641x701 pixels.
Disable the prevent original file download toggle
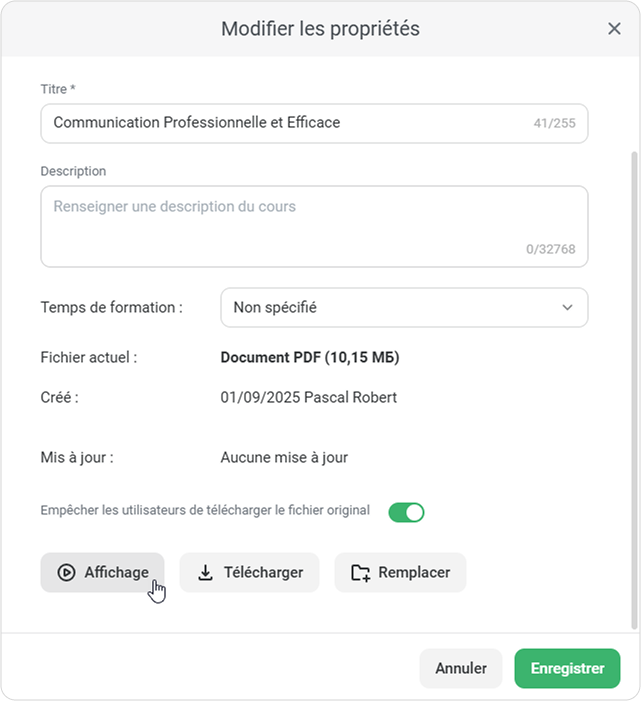pos(407,512)
